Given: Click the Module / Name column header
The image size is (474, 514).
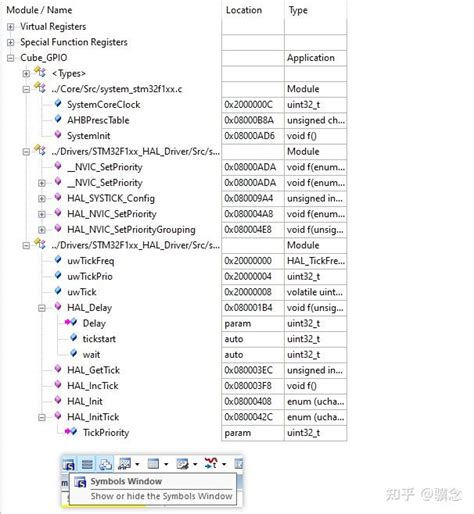Looking at the screenshot, I should tap(39, 10).
